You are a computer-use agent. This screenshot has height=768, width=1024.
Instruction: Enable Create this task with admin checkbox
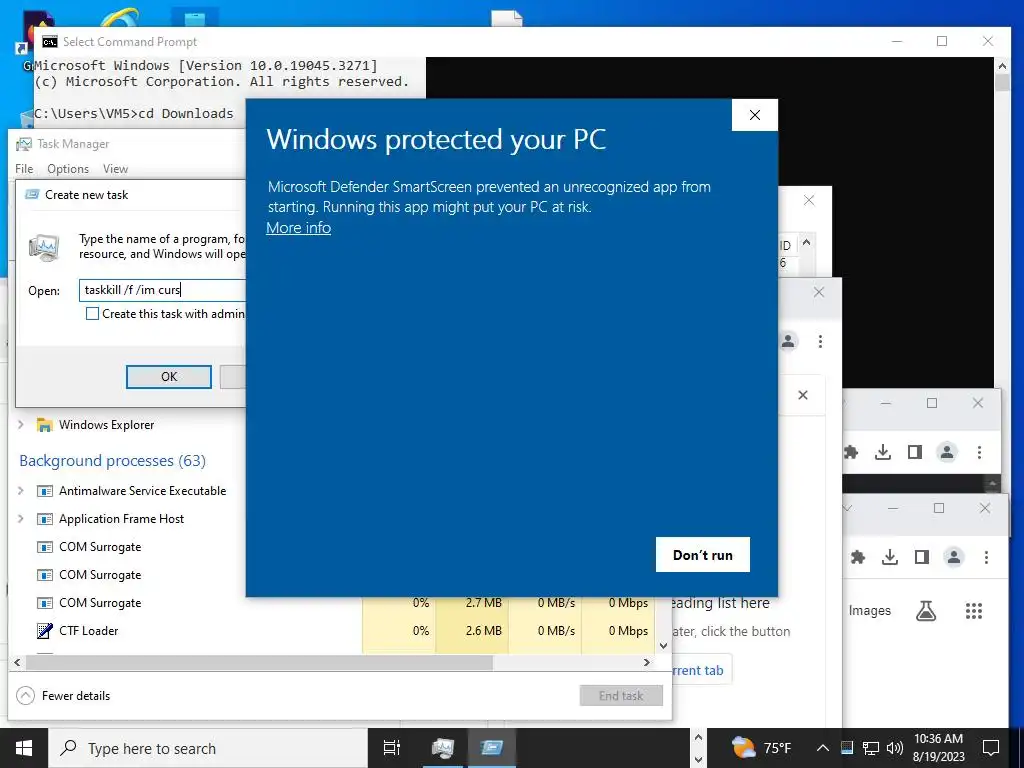point(93,313)
